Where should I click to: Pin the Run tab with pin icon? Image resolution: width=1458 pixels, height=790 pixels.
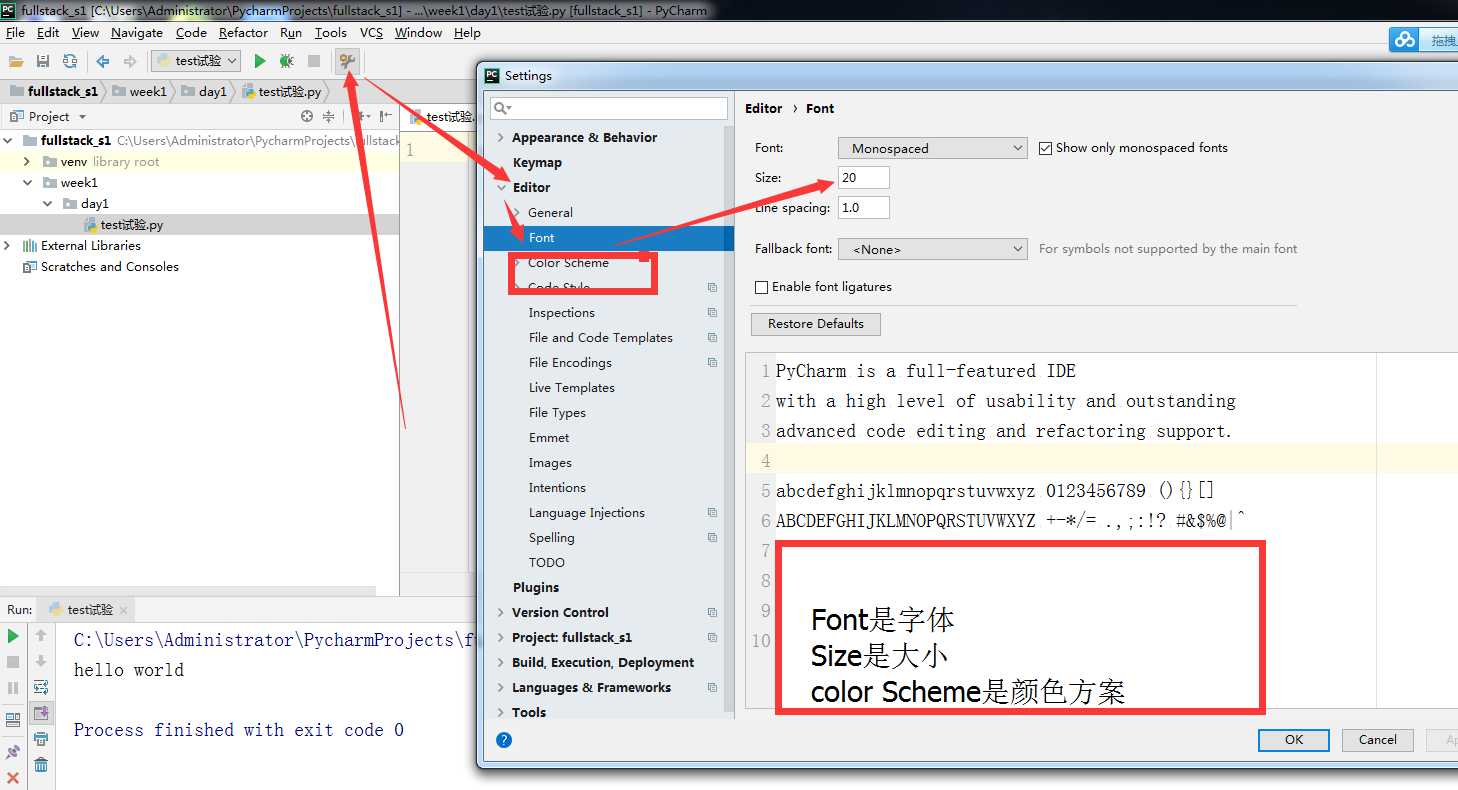[13, 751]
